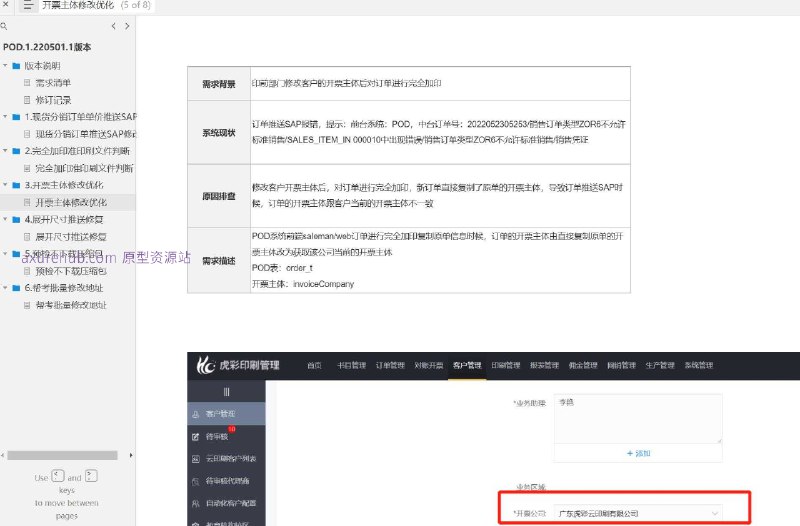Go to next page with right chevron
The width and height of the screenshot is (800, 526).
[x=127, y=26]
